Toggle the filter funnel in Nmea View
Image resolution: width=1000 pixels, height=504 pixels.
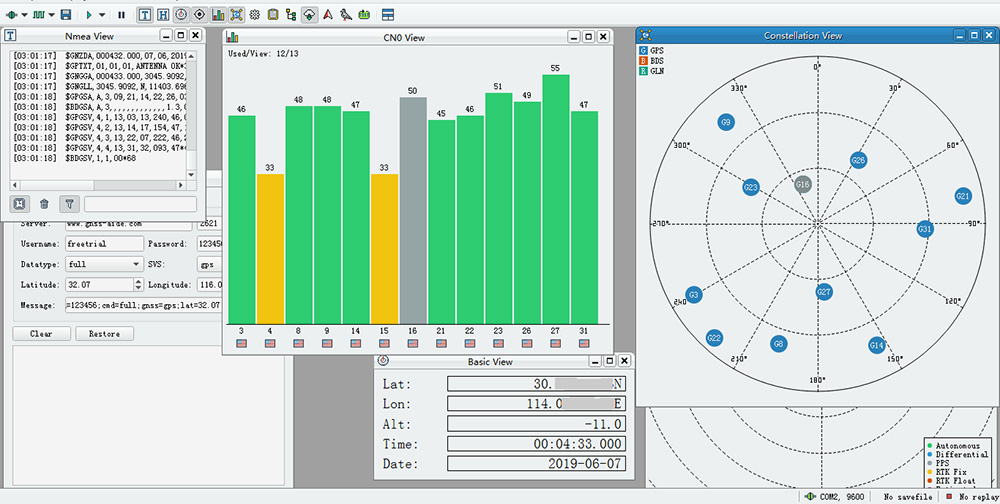[x=69, y=204]
